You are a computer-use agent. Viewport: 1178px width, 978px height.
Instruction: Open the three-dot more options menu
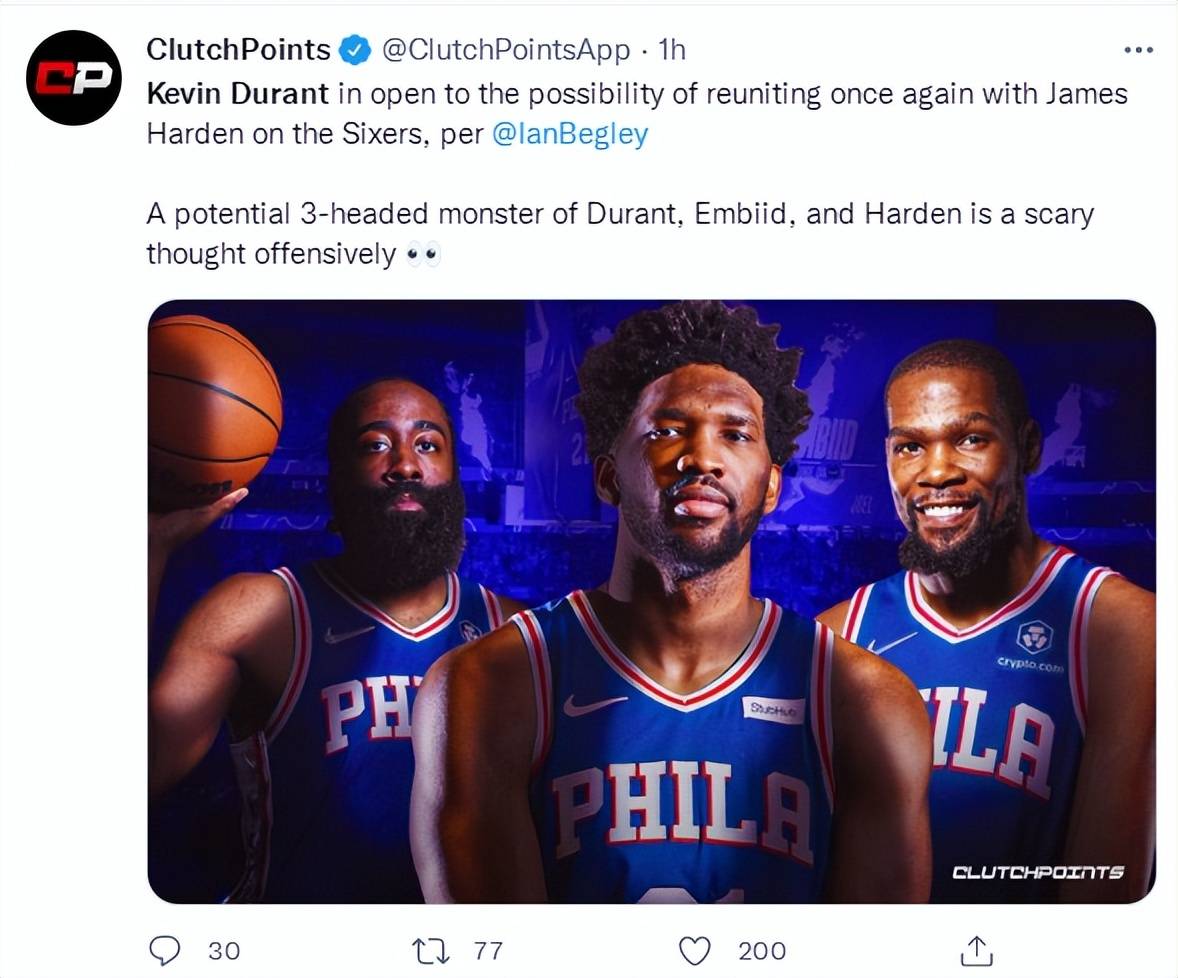click(x=1138, y=50)
